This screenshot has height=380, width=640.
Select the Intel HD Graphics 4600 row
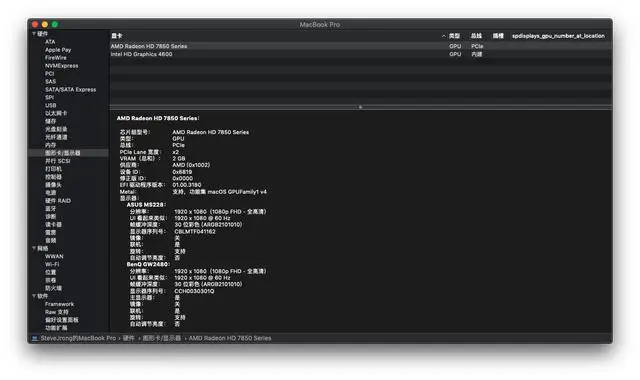coord(361,54)
